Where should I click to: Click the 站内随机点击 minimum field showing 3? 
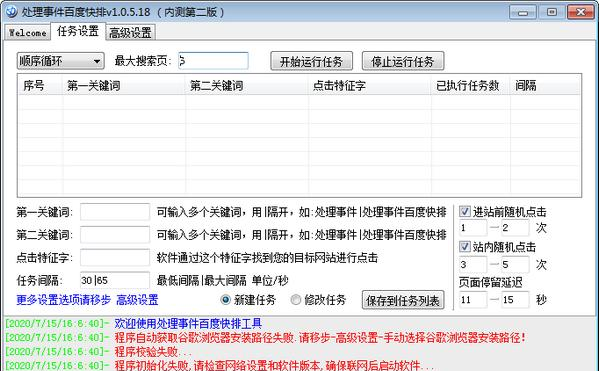click(x=473, y=264)
